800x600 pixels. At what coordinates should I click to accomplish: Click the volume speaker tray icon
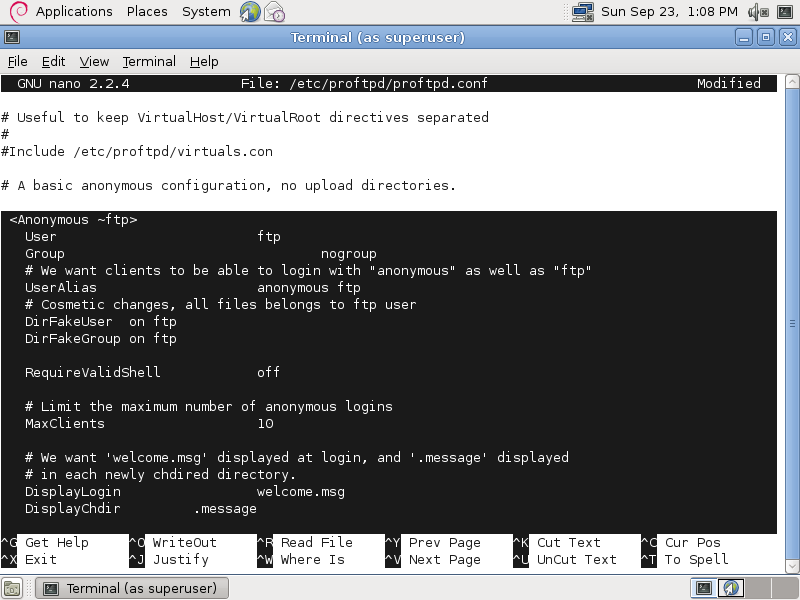[758, 11]
